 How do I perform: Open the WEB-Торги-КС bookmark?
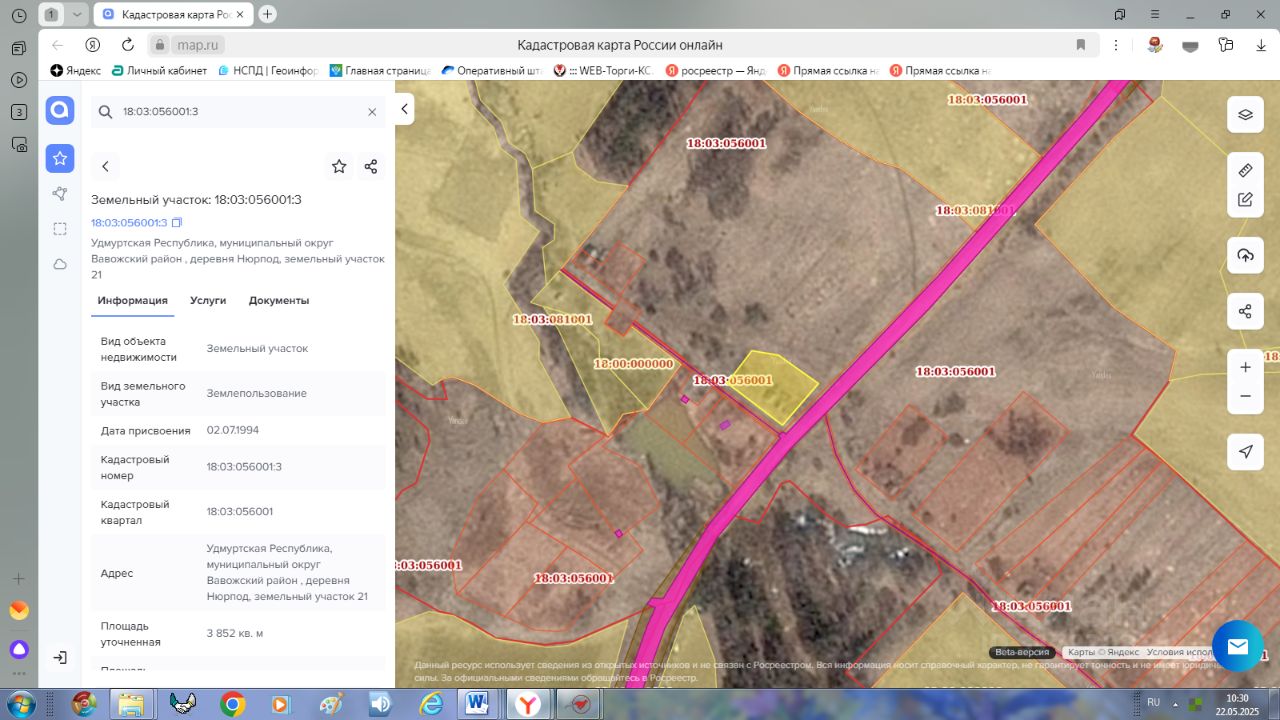pos(602,71)
